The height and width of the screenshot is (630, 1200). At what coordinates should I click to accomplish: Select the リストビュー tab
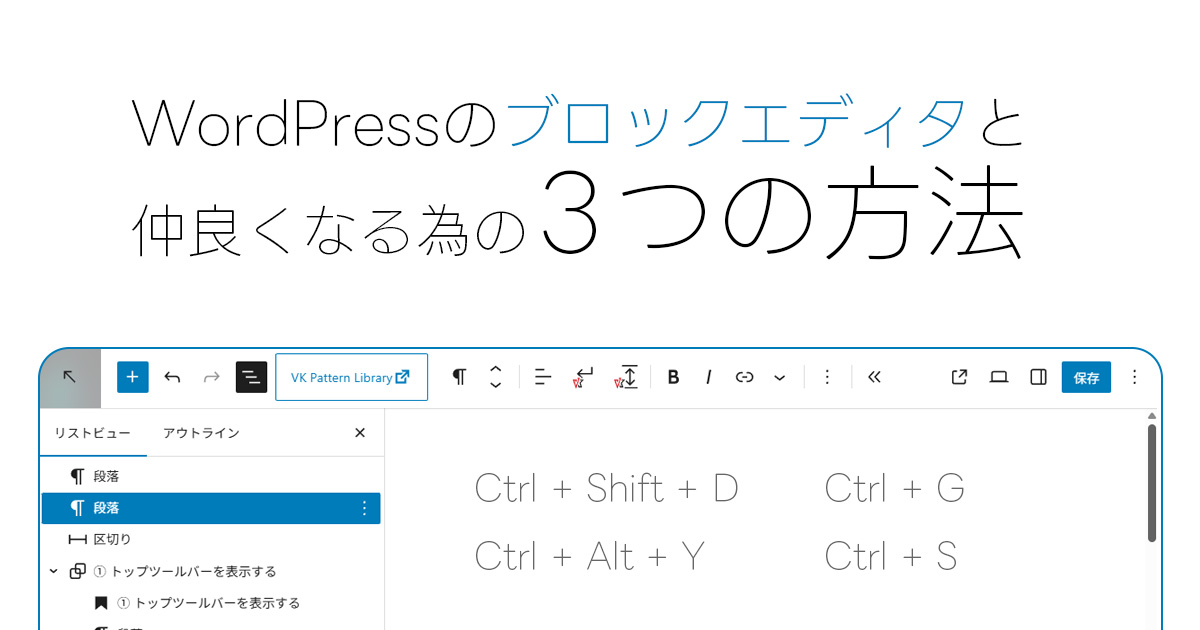coord(94,433)
